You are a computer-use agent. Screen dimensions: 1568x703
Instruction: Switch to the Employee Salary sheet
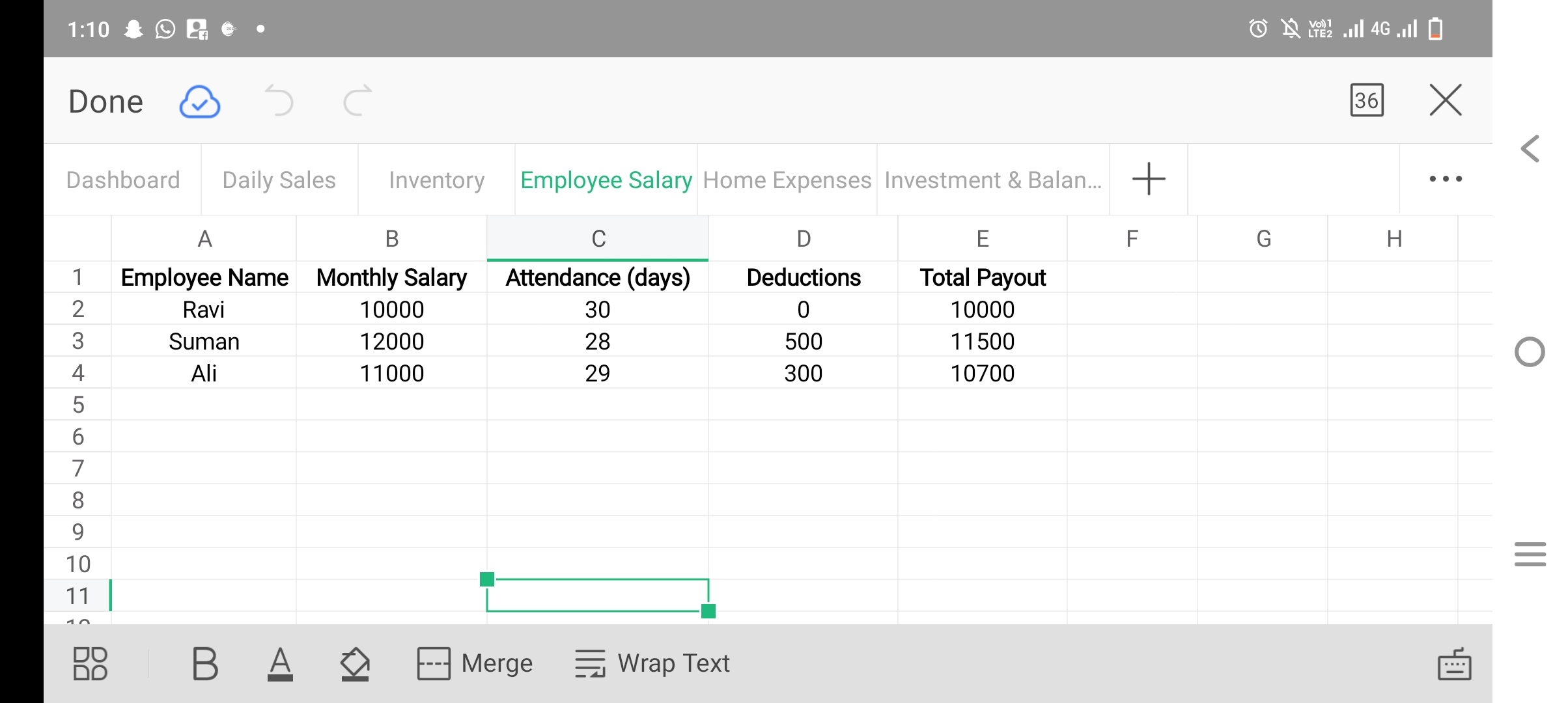[x=606, y=180]
